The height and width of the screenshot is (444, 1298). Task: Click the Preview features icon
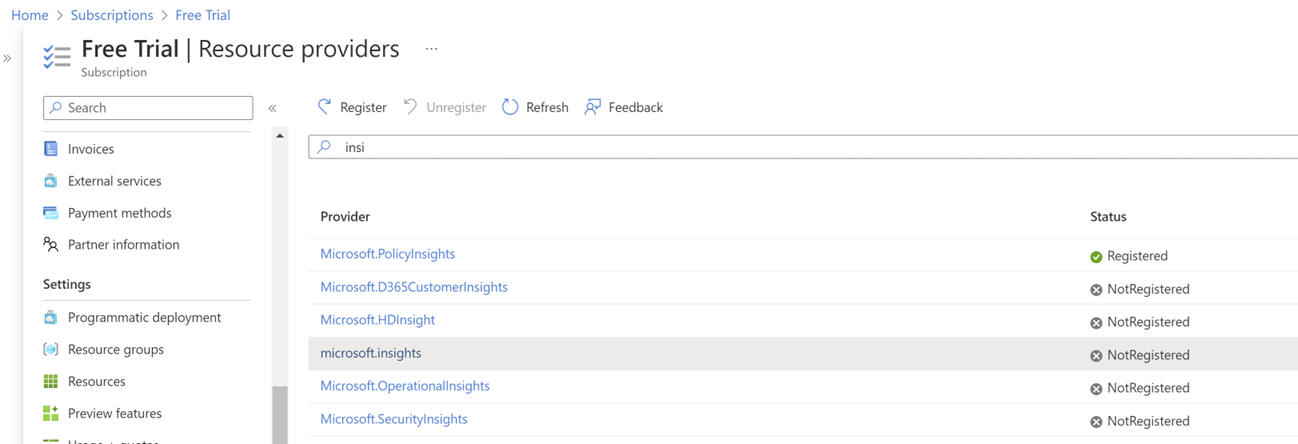pyautogui.click(x=51, y=413)
